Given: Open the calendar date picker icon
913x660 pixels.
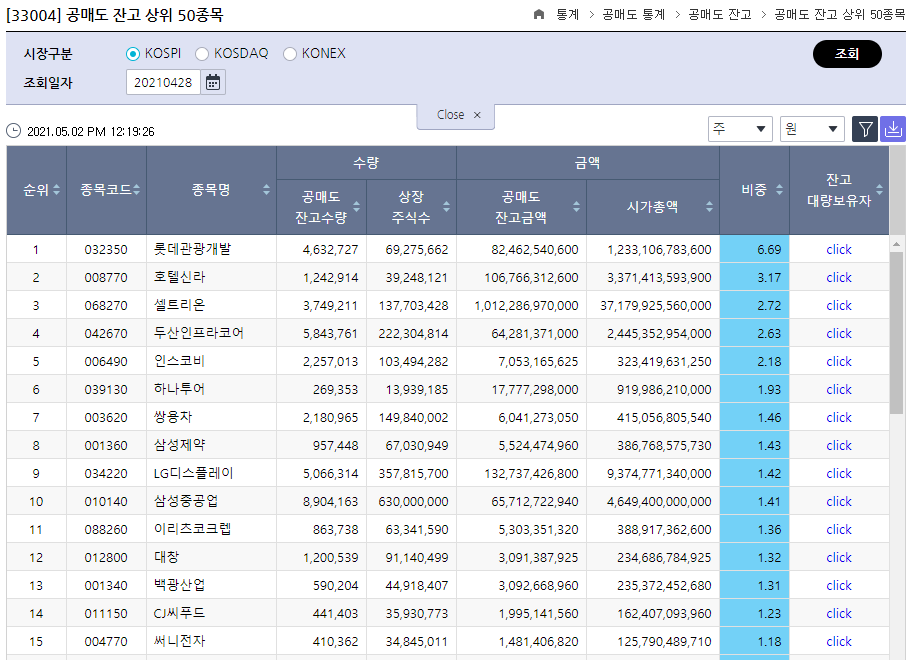Looking at the screenshot, I should click(213, 83).
